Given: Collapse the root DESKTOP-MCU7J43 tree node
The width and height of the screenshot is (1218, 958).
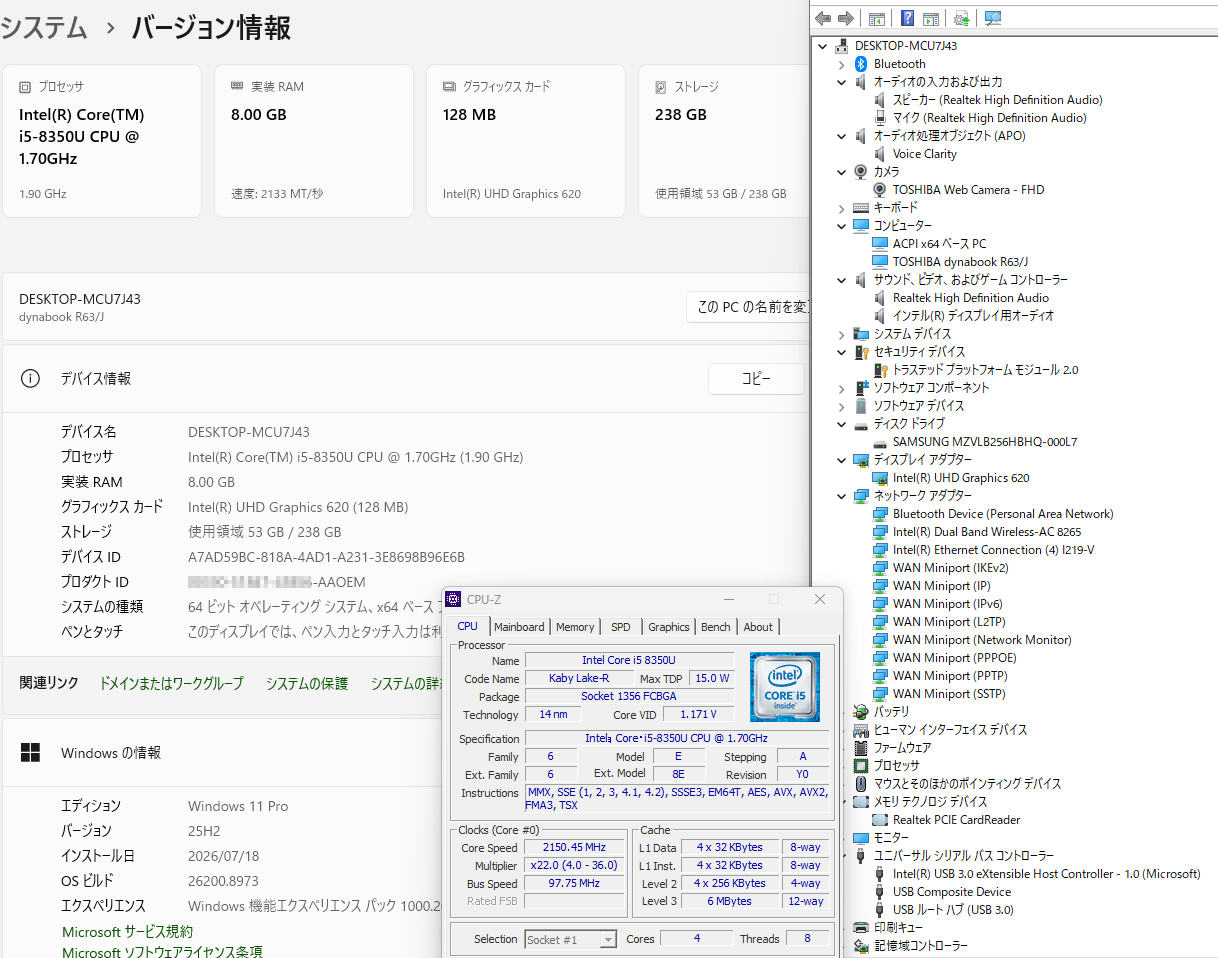Looking at the screenshot, I should pos(823,46).
